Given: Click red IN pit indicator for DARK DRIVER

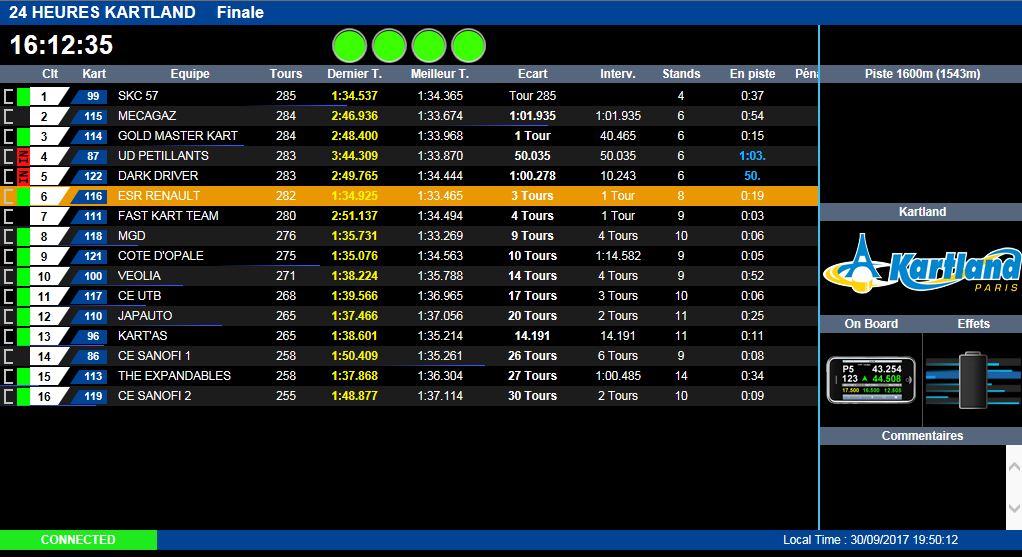Looking at the screenshot, I should 23,177.
